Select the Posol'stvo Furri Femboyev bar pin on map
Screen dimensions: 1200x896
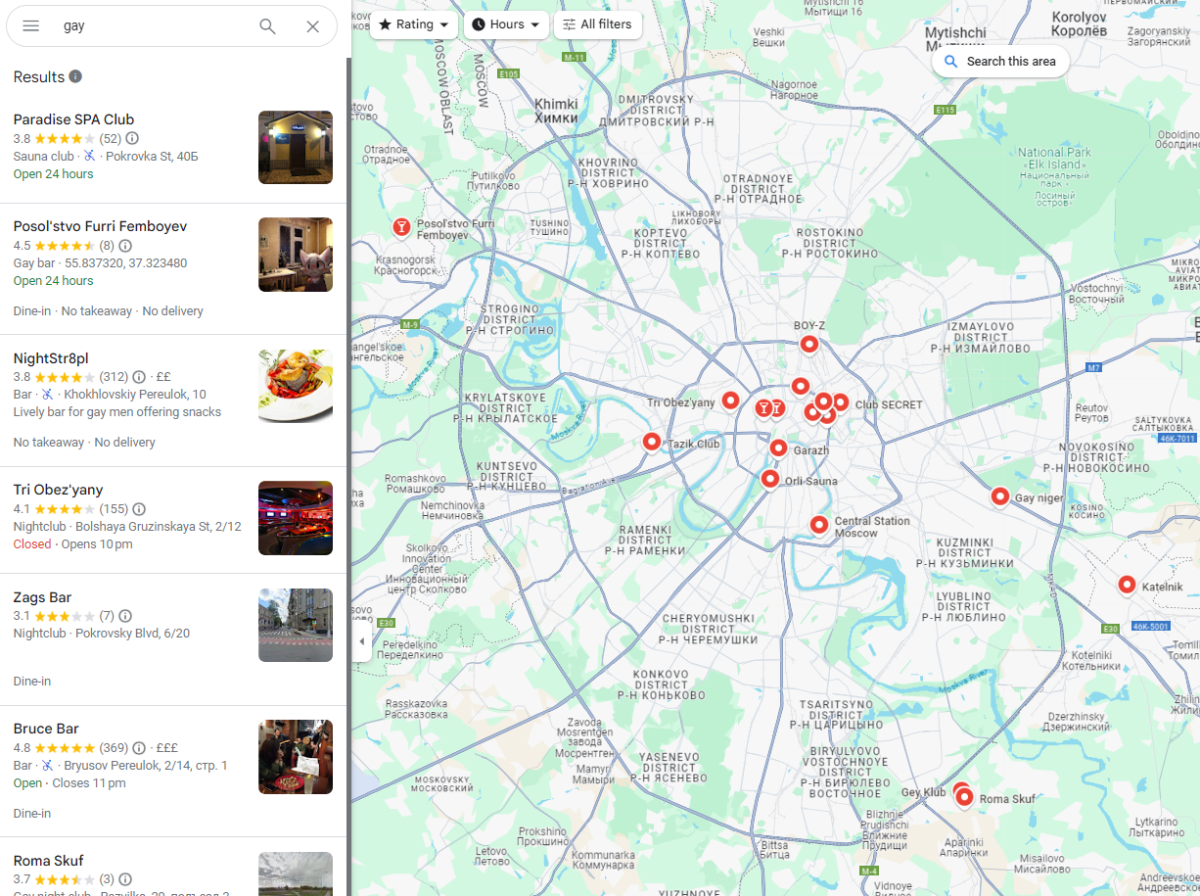[x=402, y=228]
